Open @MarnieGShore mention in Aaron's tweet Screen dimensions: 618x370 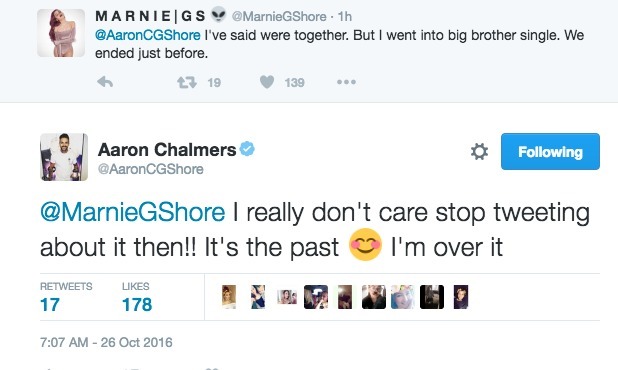point(132,212)
